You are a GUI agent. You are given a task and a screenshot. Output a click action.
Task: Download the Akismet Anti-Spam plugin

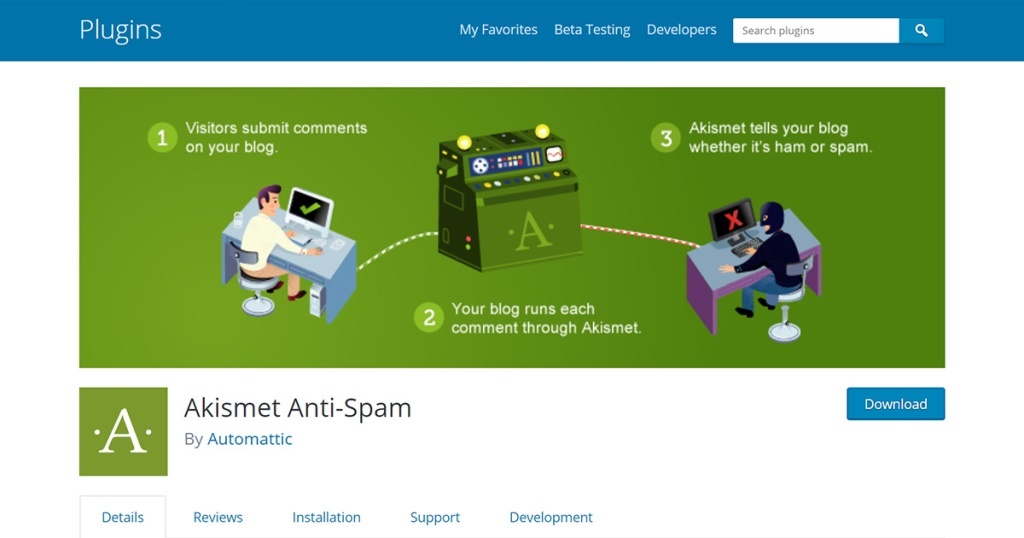[895, 404]
